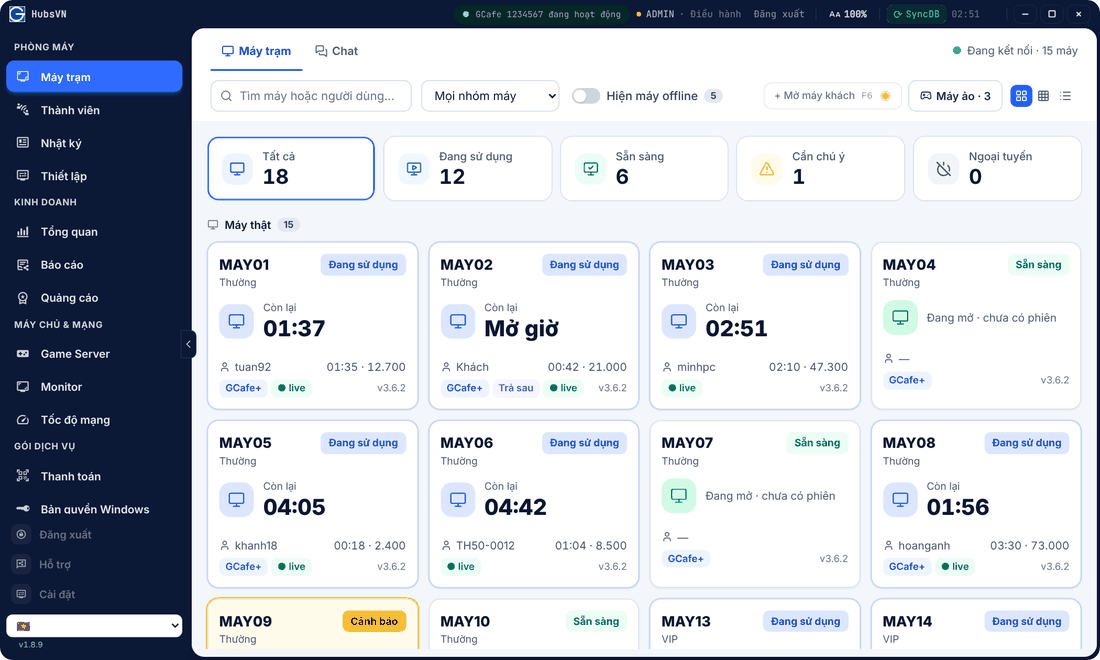
Task: Open Thiết lập in the sidebar
Action: [94, 176]
